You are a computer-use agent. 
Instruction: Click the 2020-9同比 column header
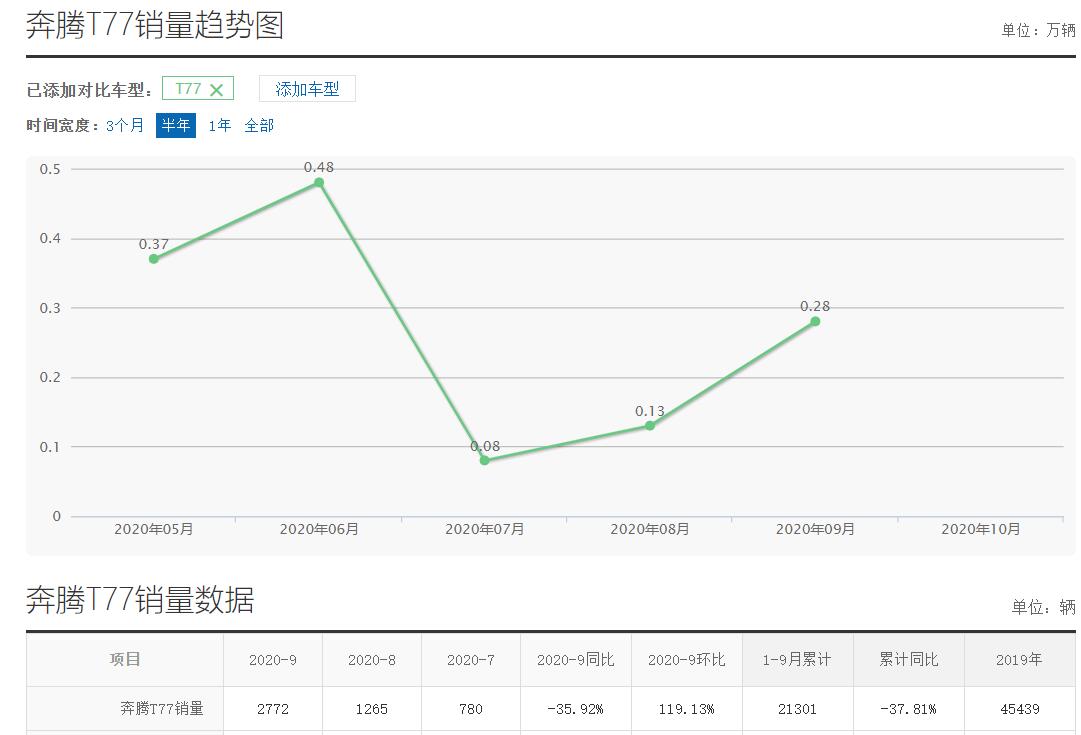coord(576,660)
